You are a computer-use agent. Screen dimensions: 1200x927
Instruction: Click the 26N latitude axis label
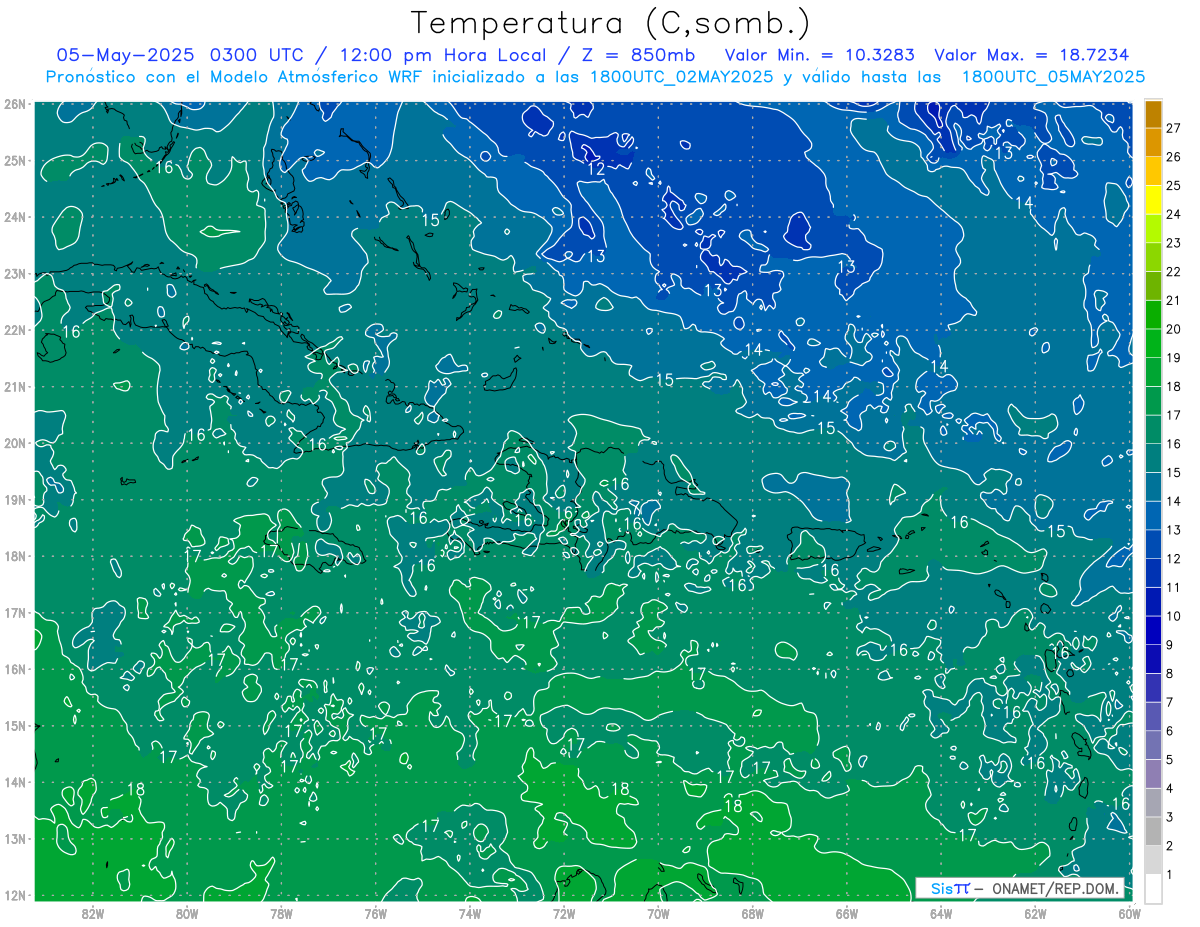point(14,104)
